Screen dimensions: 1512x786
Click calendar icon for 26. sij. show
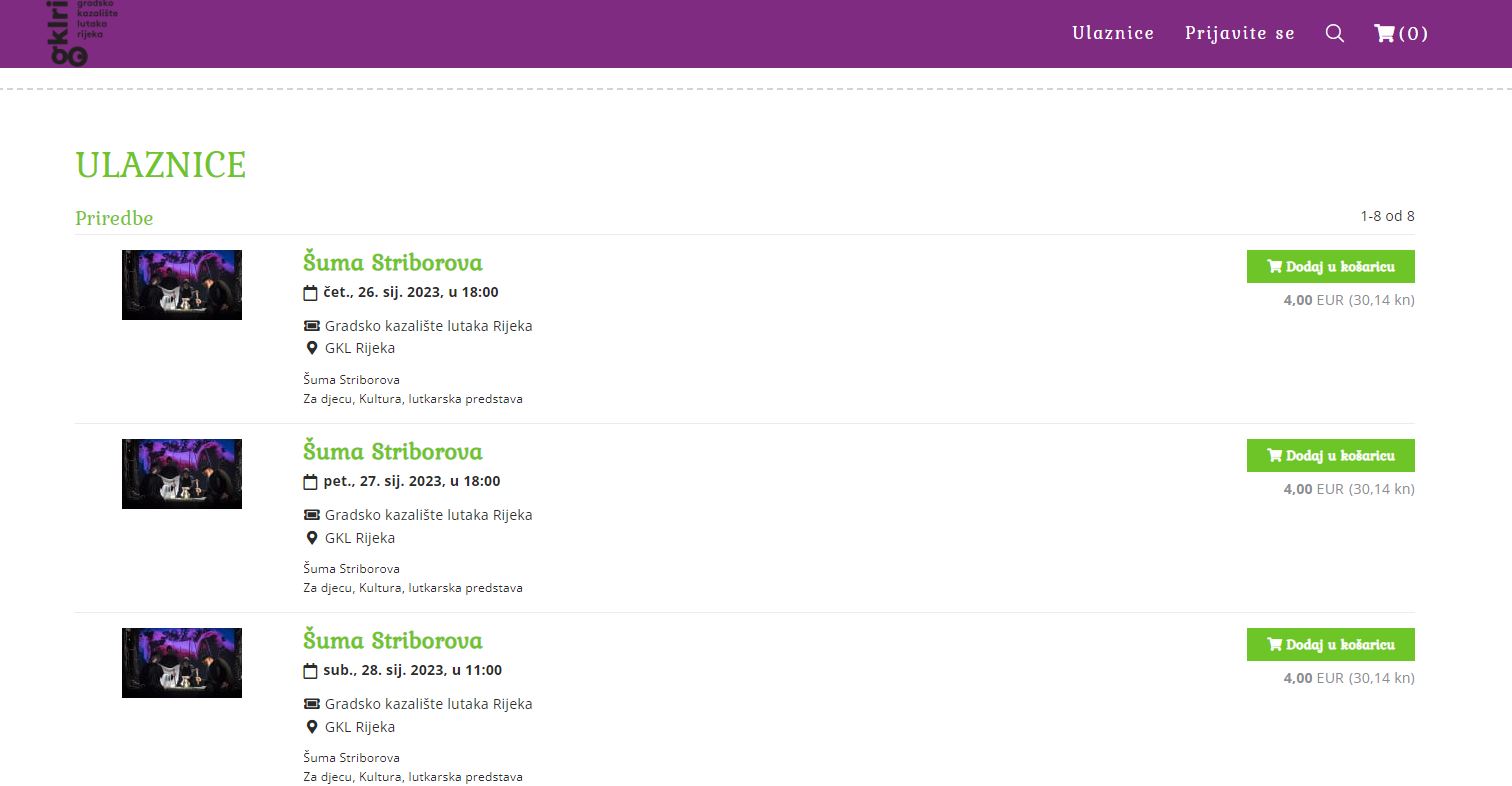(x=310, y=293)
